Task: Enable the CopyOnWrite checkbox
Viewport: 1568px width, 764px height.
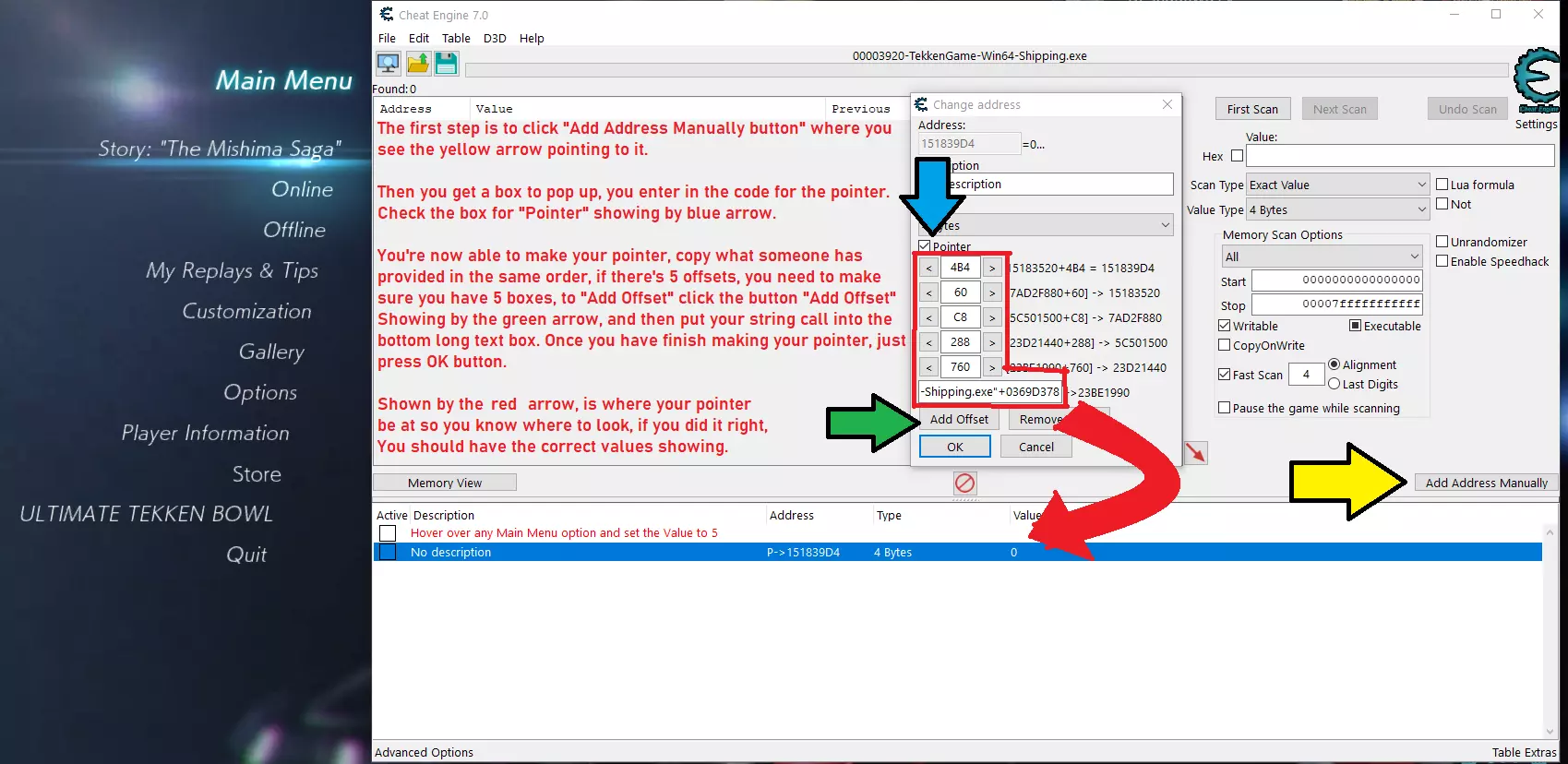Action: pos(1225,345)
